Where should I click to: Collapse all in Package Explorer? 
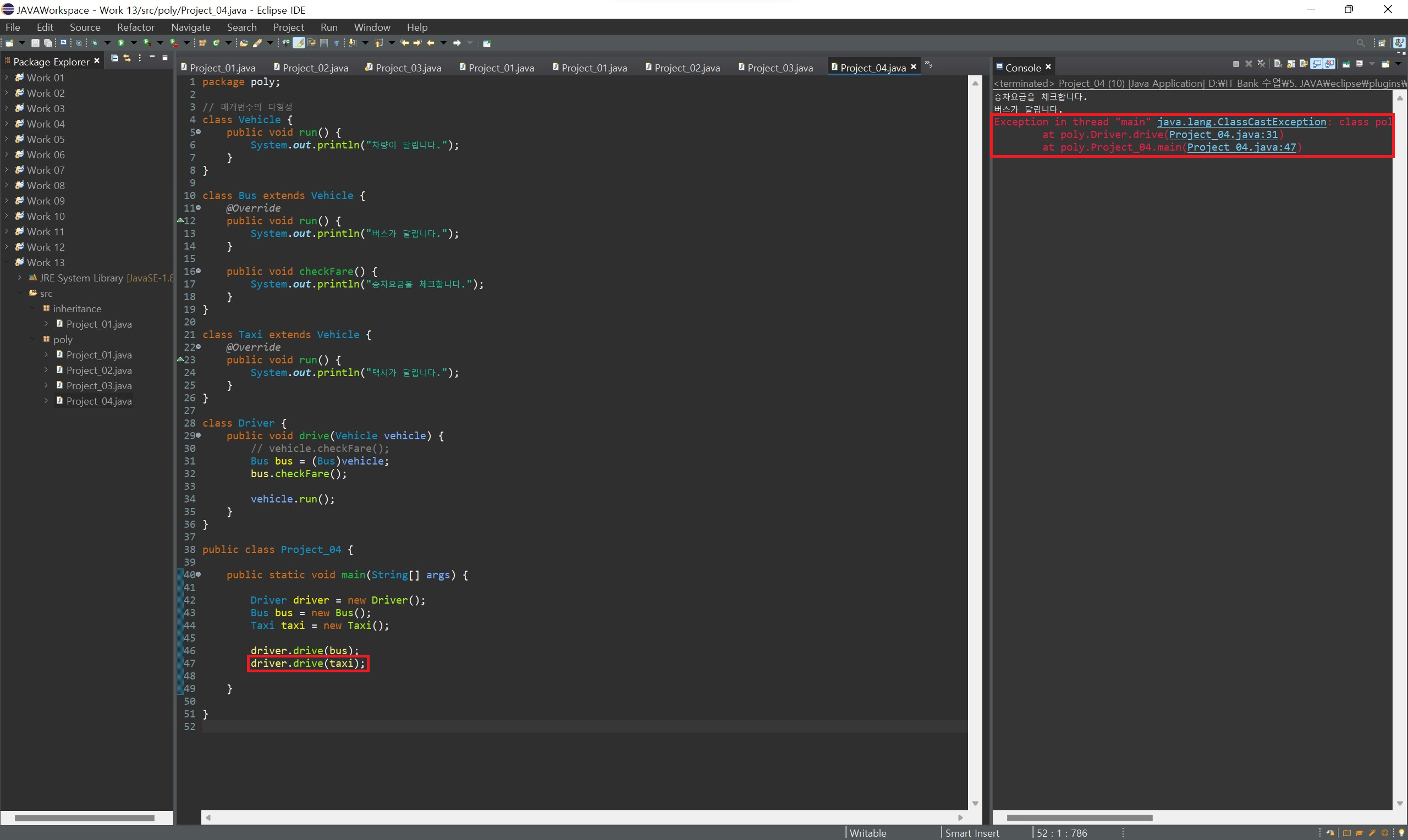pos(114,58)
